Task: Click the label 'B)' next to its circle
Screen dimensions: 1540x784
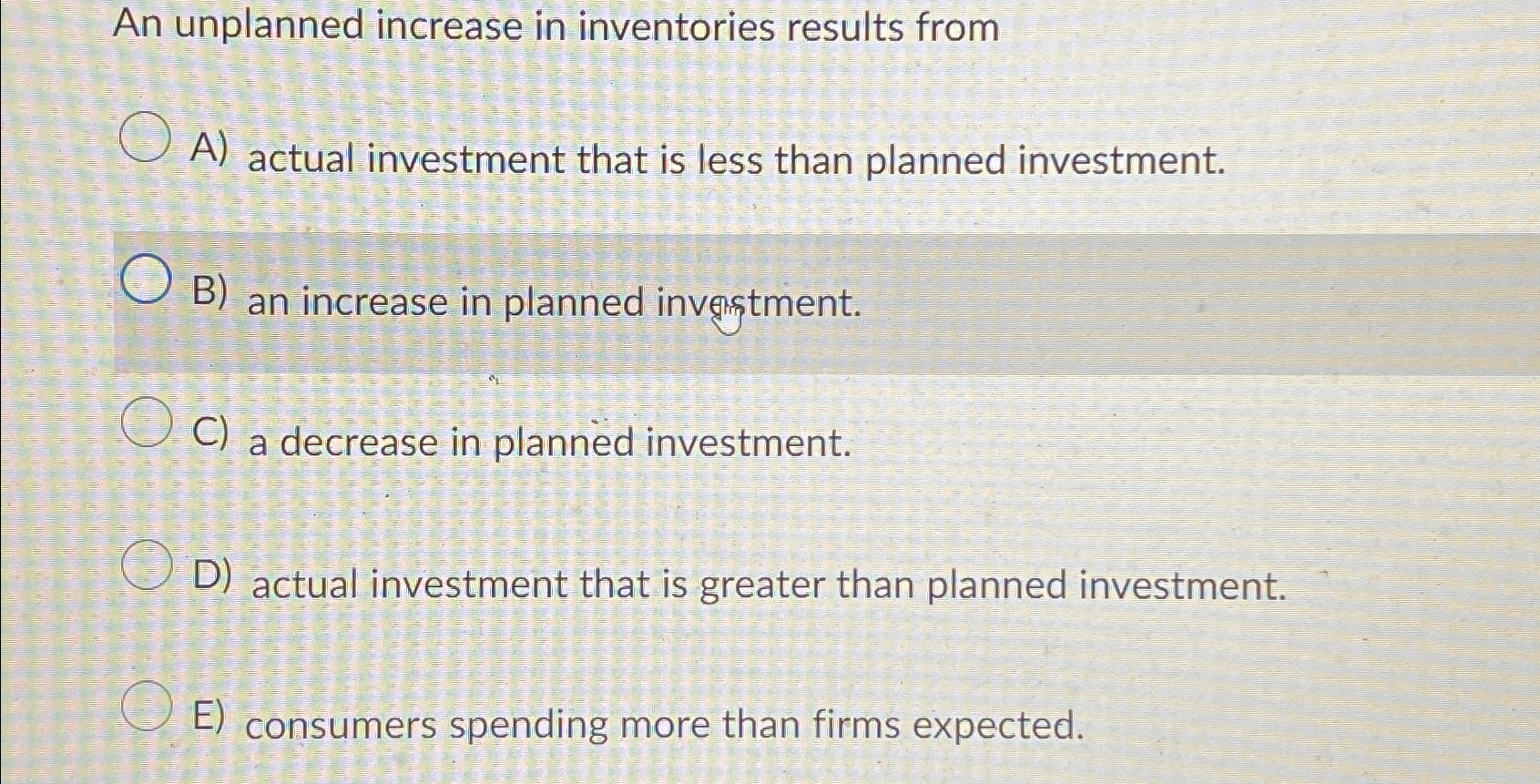Action: point(209,291)
